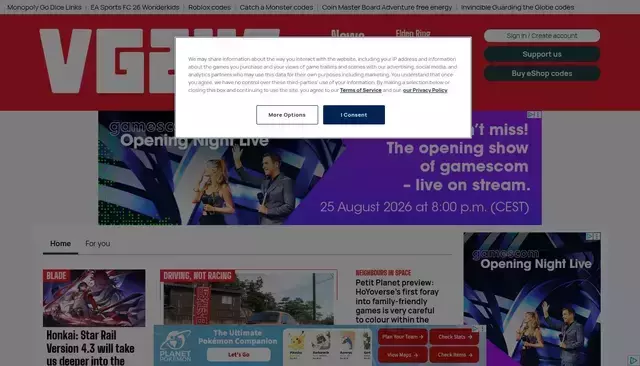Open EA Sports FC 26 Wonderkids link
The image size is (640, 366).
[x=135, y=7]
